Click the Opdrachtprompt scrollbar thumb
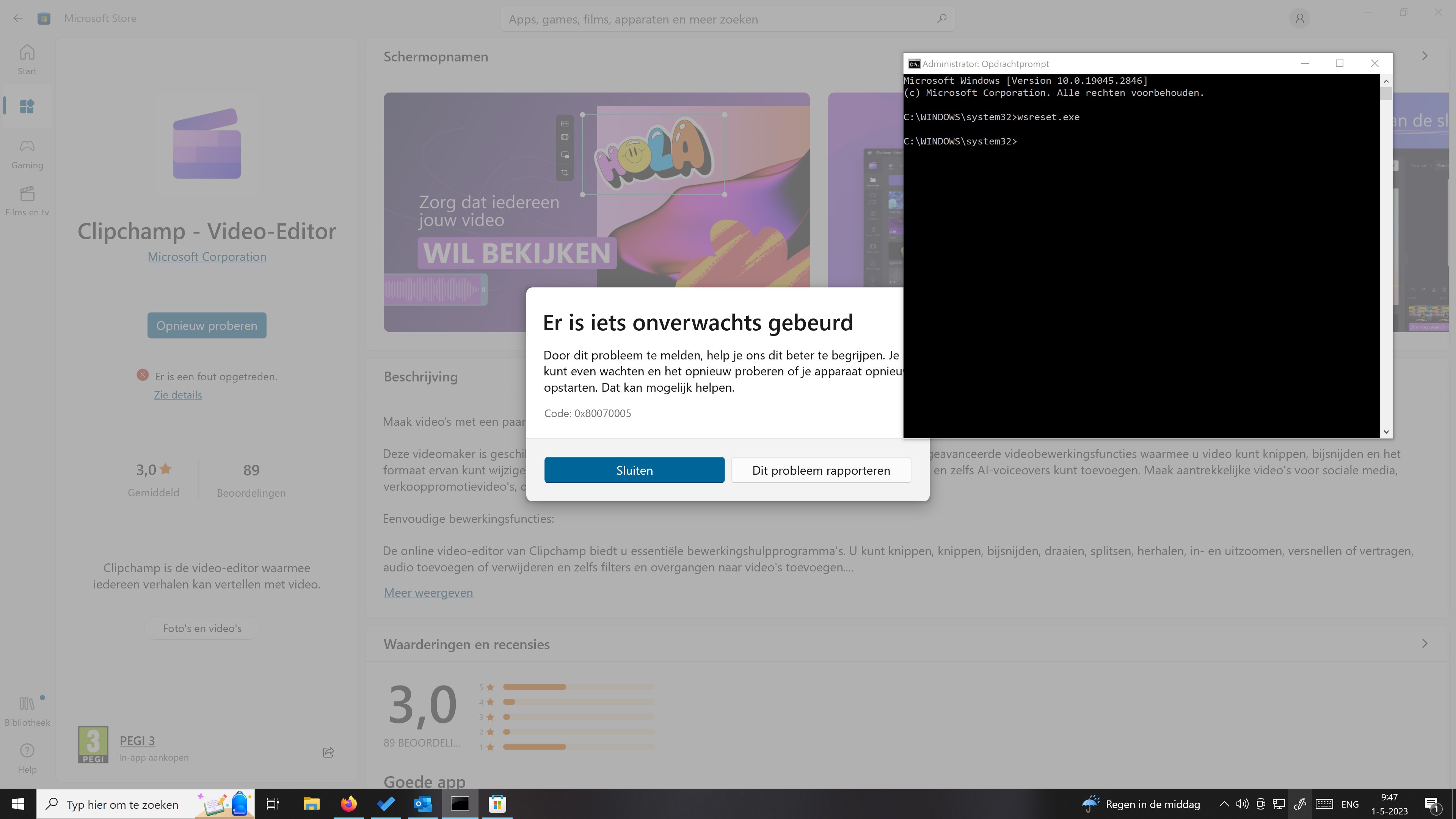The height and width of the screenshot is (819, 1456). point(1386,94)
